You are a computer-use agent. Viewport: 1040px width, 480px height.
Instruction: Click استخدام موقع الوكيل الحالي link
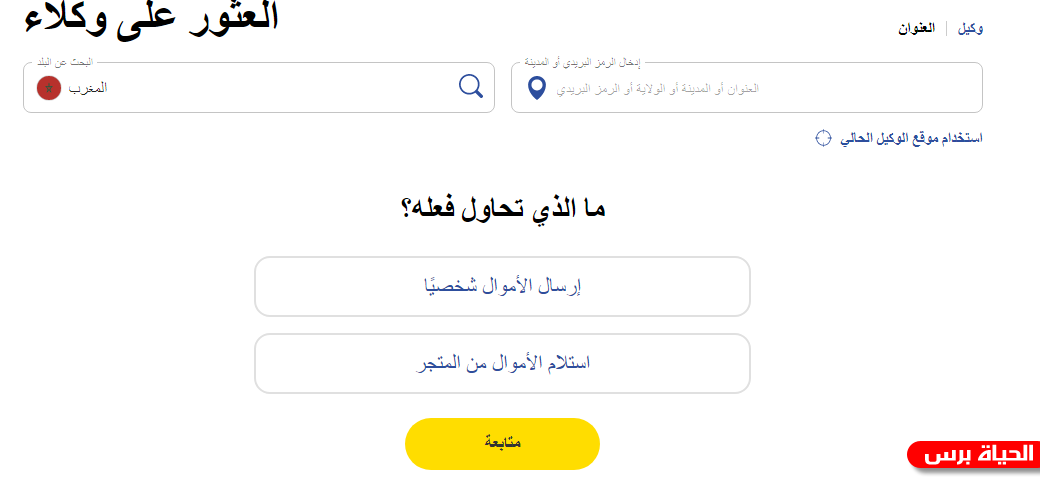(911, 138)
